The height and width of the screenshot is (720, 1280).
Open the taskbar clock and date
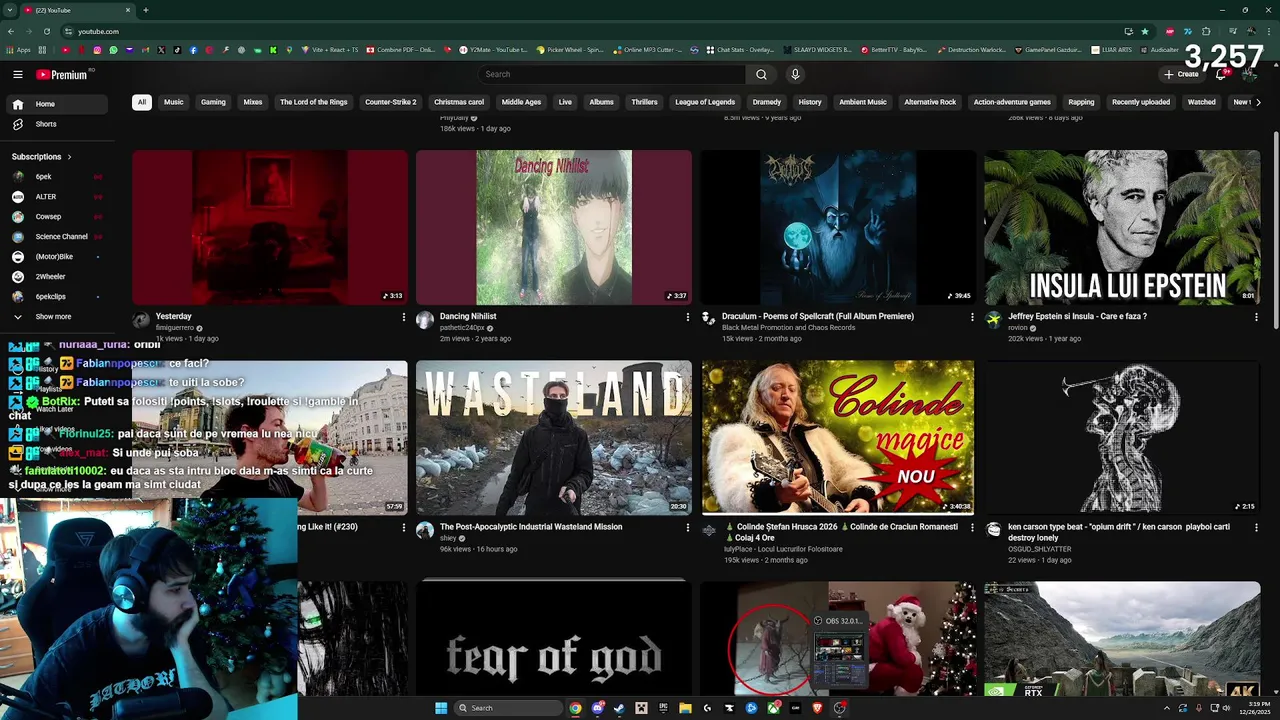coord(1255,708)
